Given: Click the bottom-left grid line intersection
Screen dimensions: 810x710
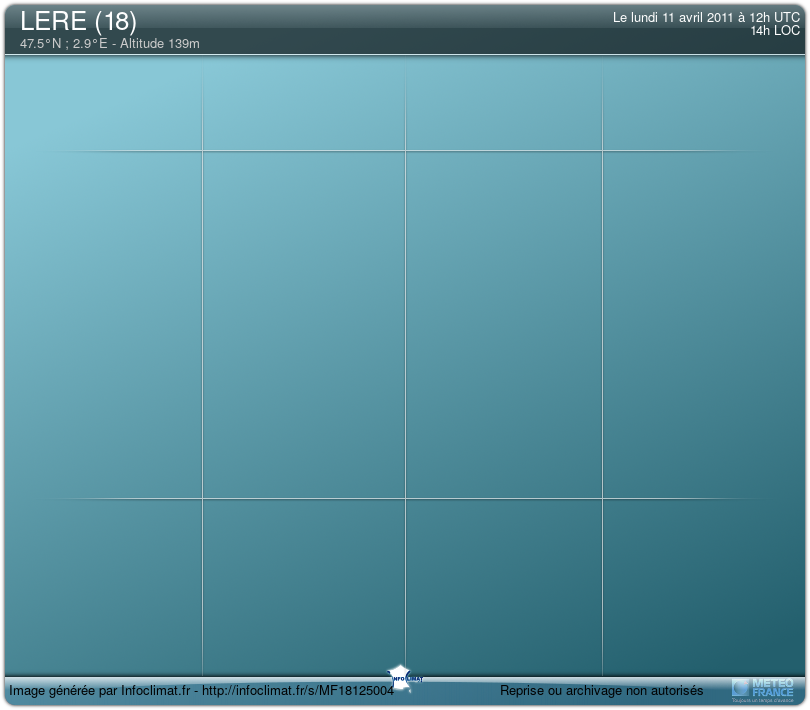Looking at the screenshot, I should pyautogui.click(x=203, y=498).
